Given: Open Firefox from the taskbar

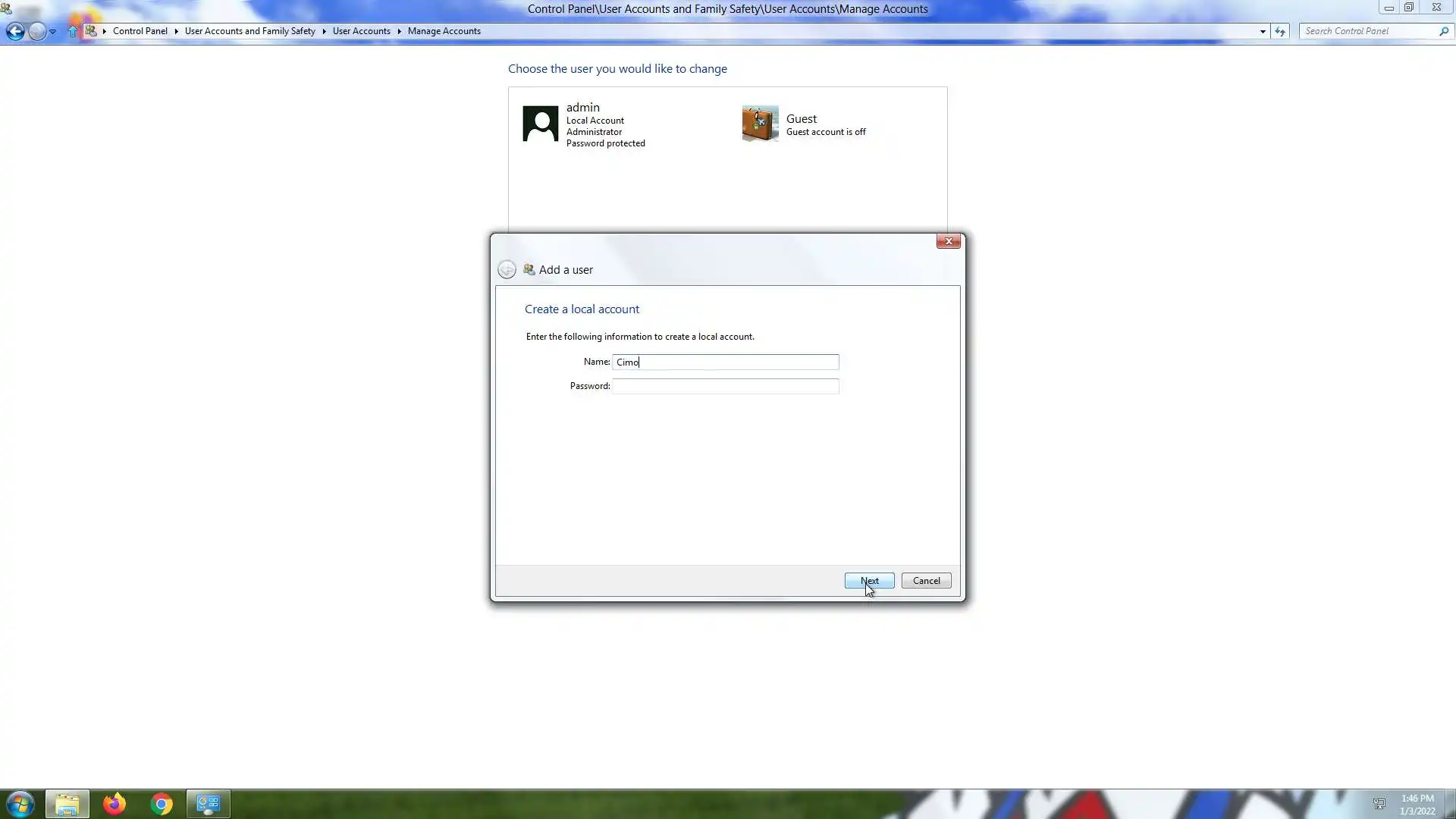Looking at the screenshot, I should click(115, 804).
